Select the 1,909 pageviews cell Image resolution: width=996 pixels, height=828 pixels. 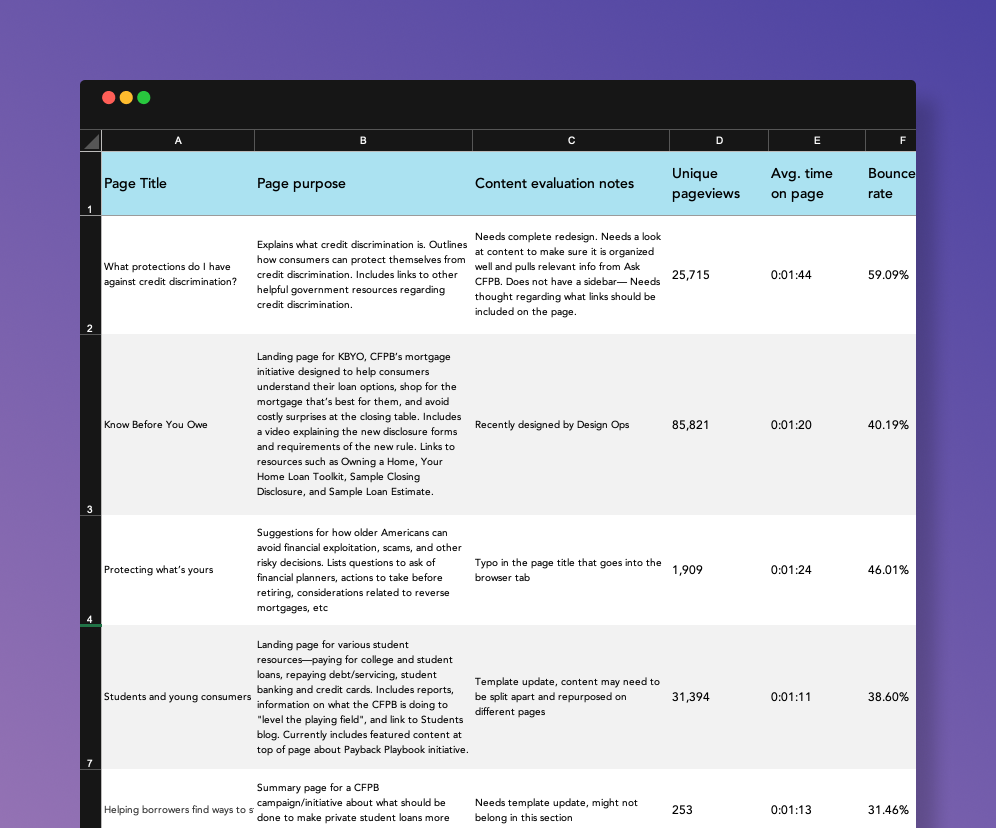[x=719, y=570]
